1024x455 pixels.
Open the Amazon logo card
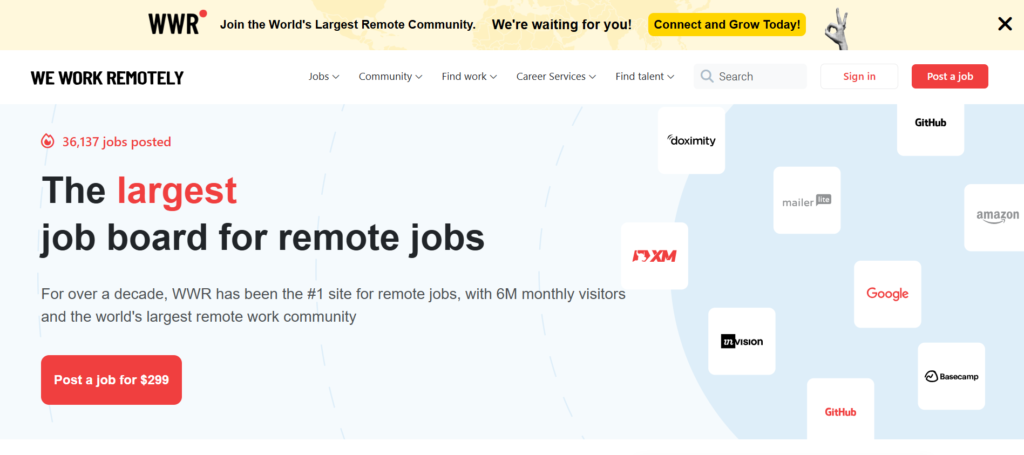point(995,217)
